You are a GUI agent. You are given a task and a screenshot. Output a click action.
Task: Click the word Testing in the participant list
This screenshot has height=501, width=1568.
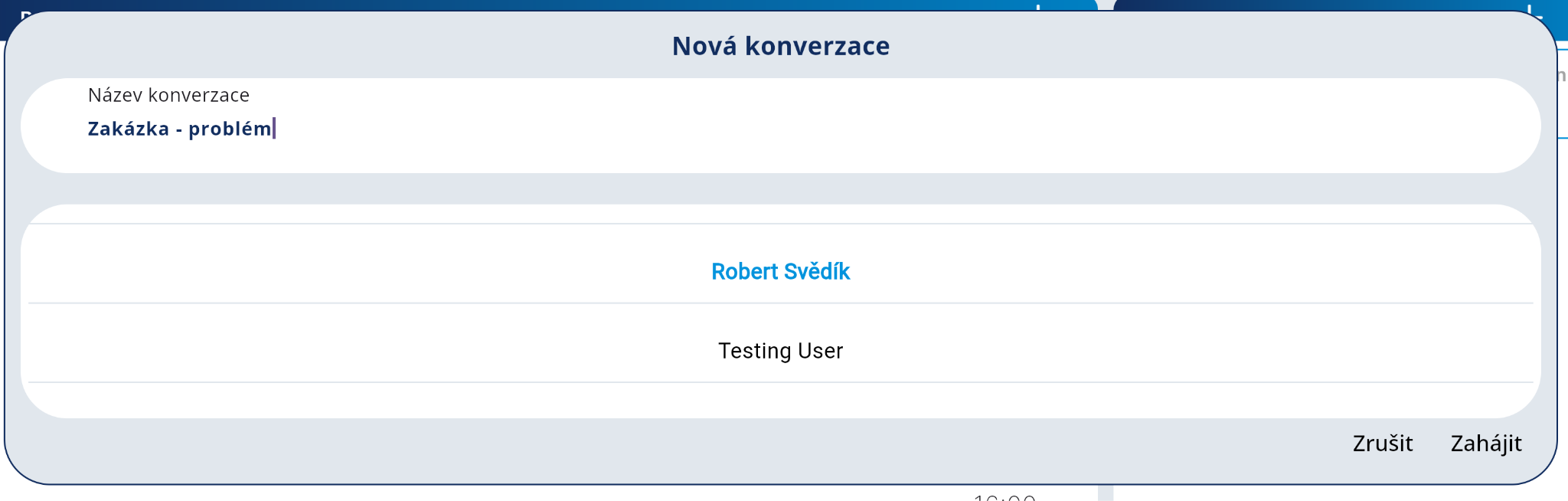754,351
